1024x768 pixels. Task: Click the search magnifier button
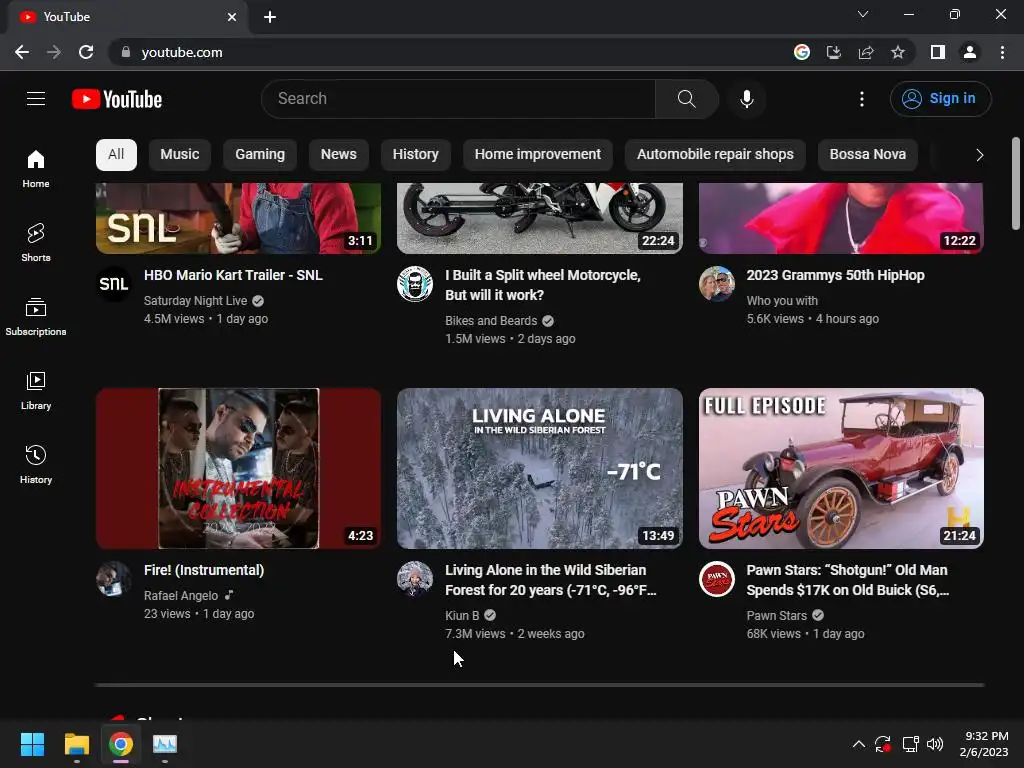pos(686,99)
